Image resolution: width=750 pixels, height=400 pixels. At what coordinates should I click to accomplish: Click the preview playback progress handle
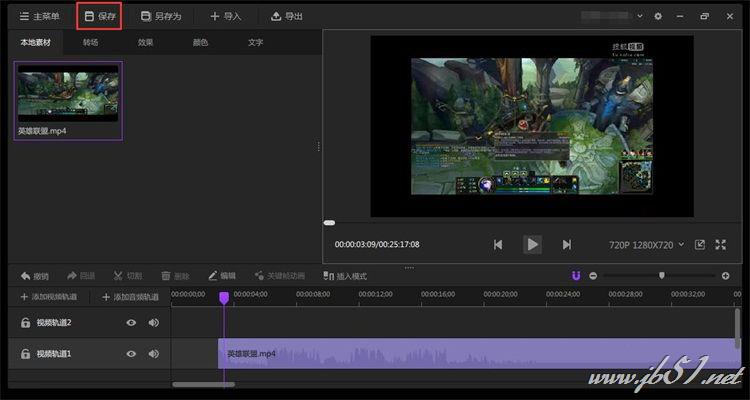click(329, 222)
